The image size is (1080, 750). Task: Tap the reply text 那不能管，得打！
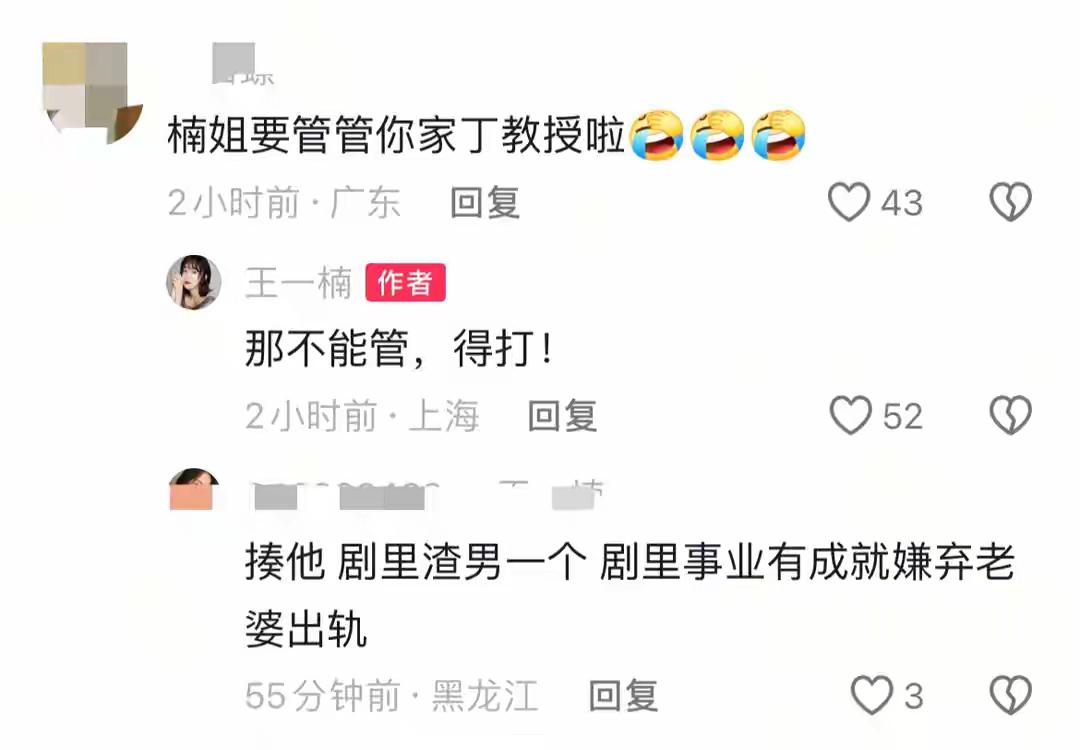(399, 348)
